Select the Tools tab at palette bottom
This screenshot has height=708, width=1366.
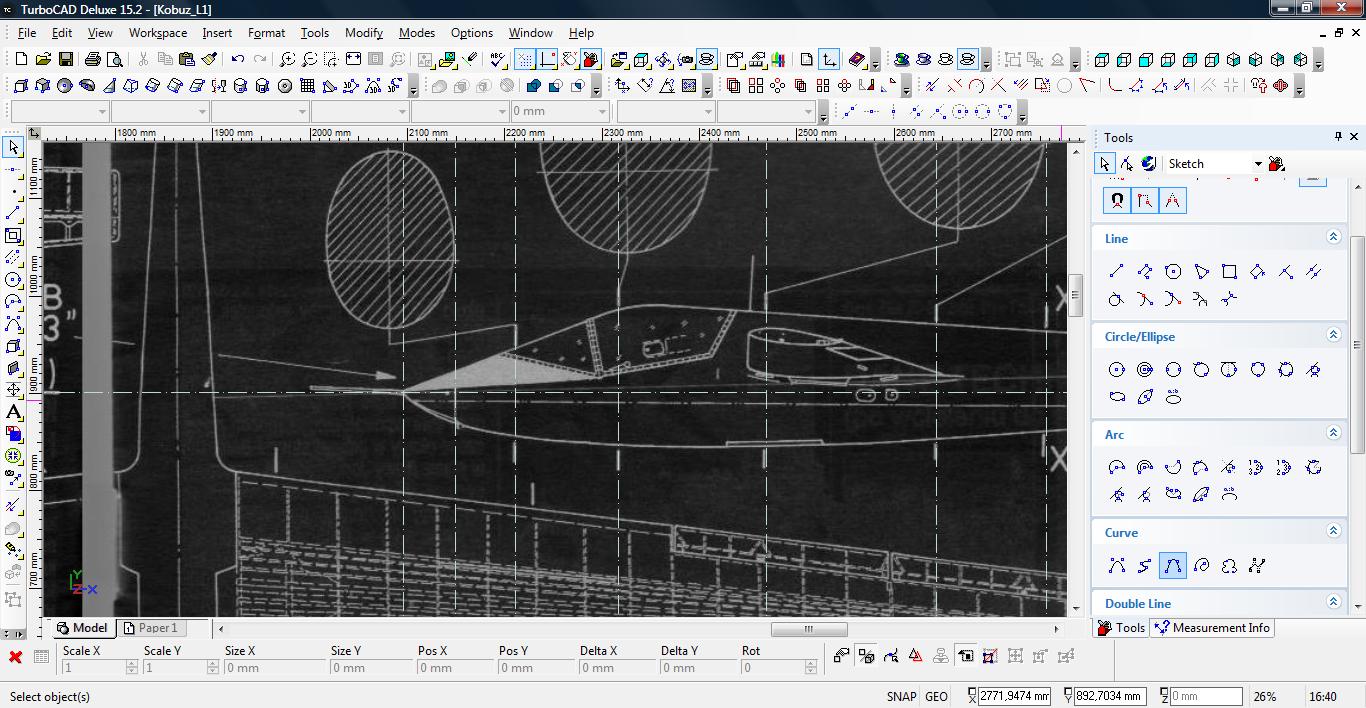[1121, 628]
